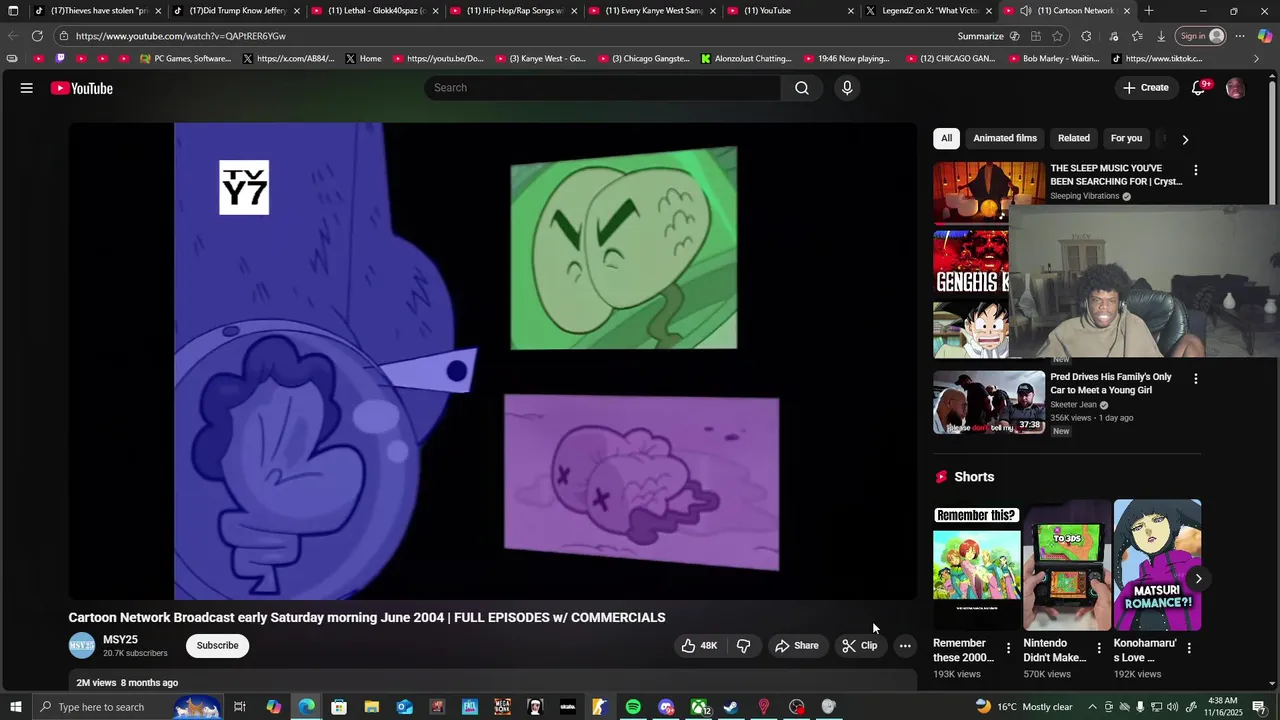1280x720 pixels.
Task: Share this video
Action: coord(796,646)
